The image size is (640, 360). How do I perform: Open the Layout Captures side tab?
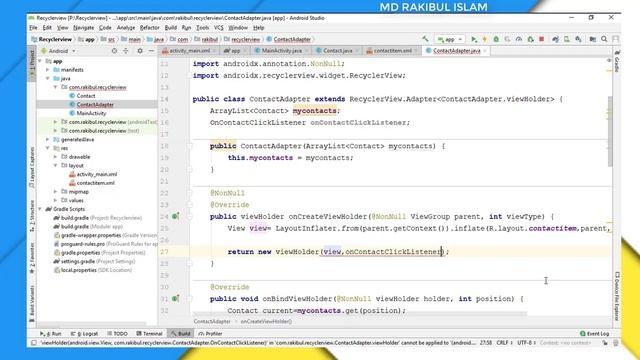tap(32, 168)
